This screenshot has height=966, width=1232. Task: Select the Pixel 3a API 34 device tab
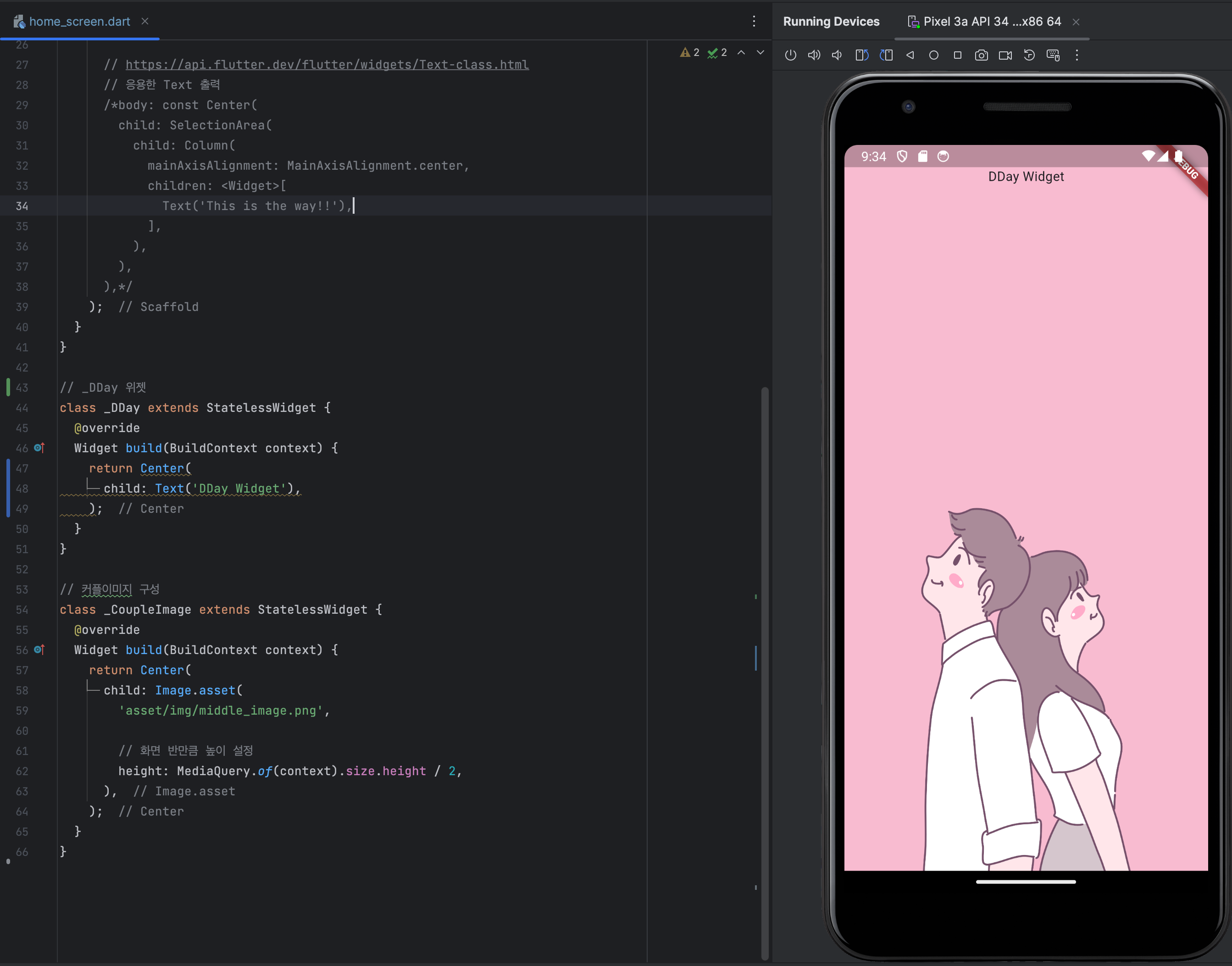991,22
